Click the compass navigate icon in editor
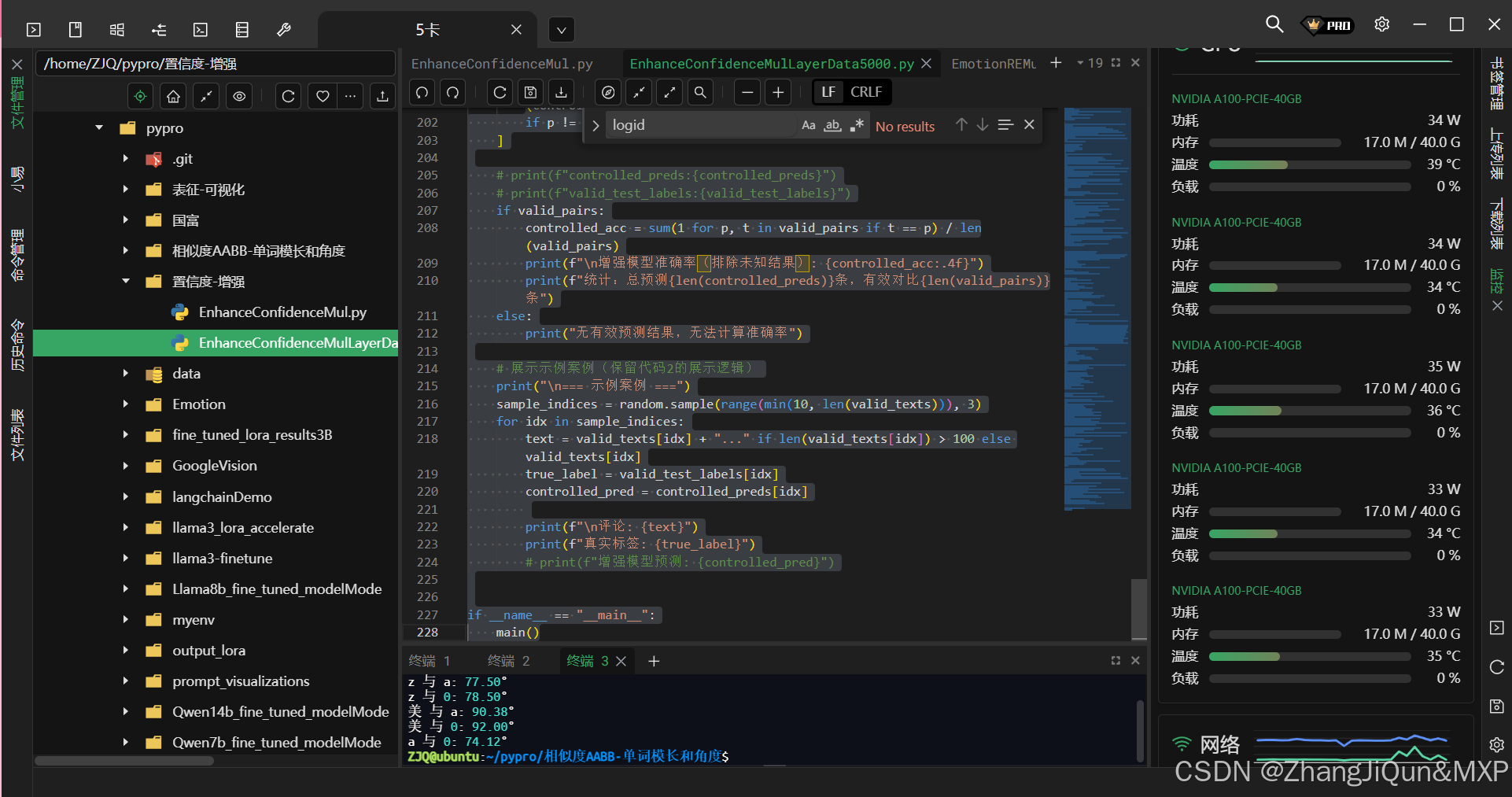 (x=608, y=92)
